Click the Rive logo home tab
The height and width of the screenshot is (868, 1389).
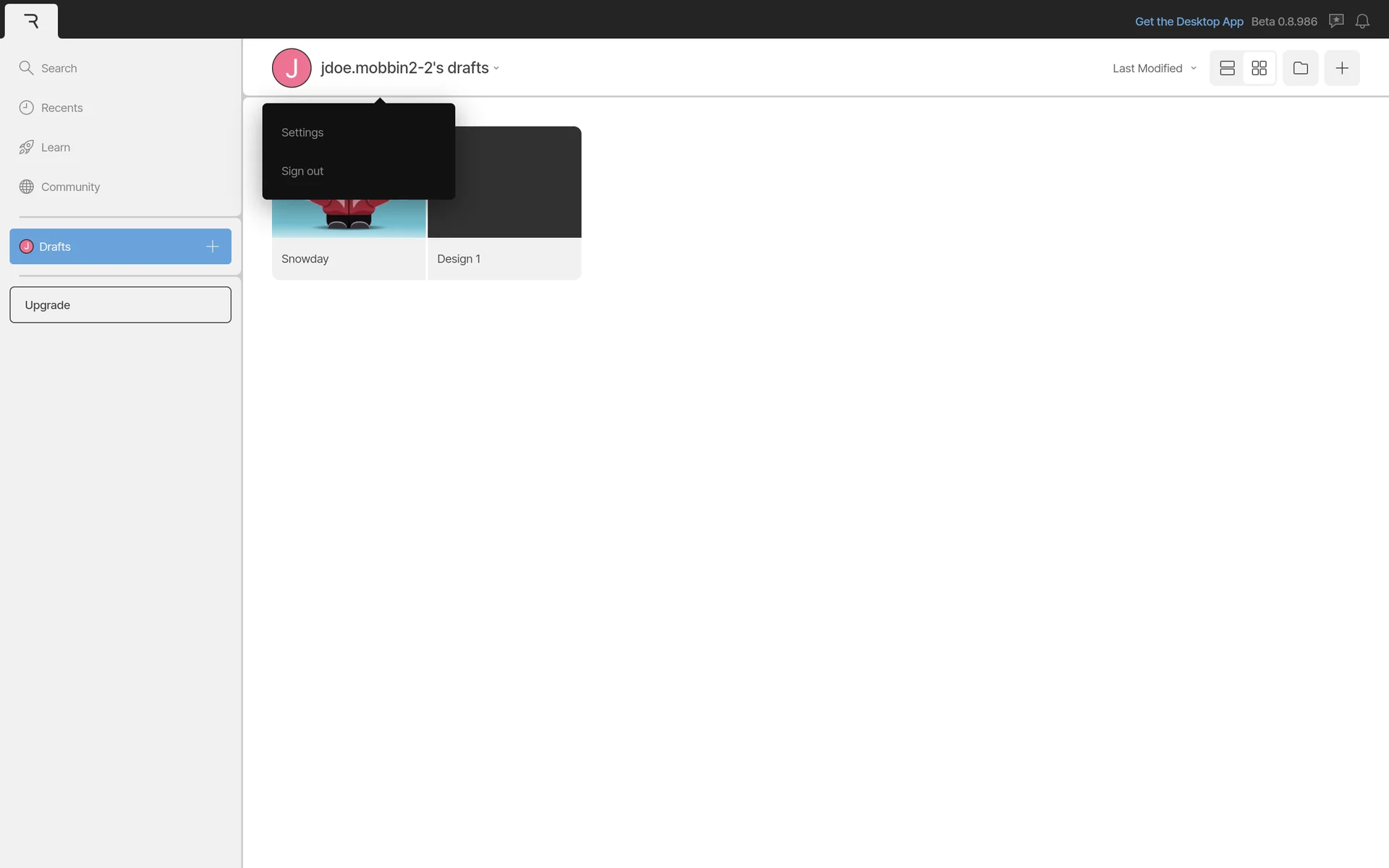point(31,21)
